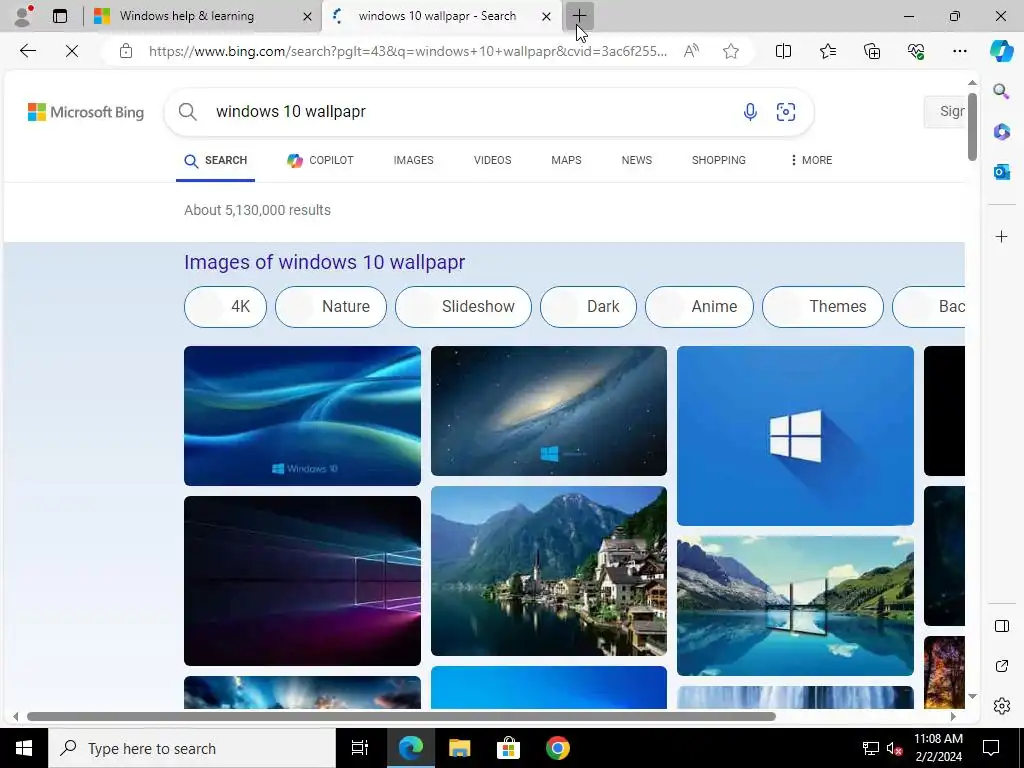Customize sidebar with plus button
1024x768 pixels.
point(1001,236)
